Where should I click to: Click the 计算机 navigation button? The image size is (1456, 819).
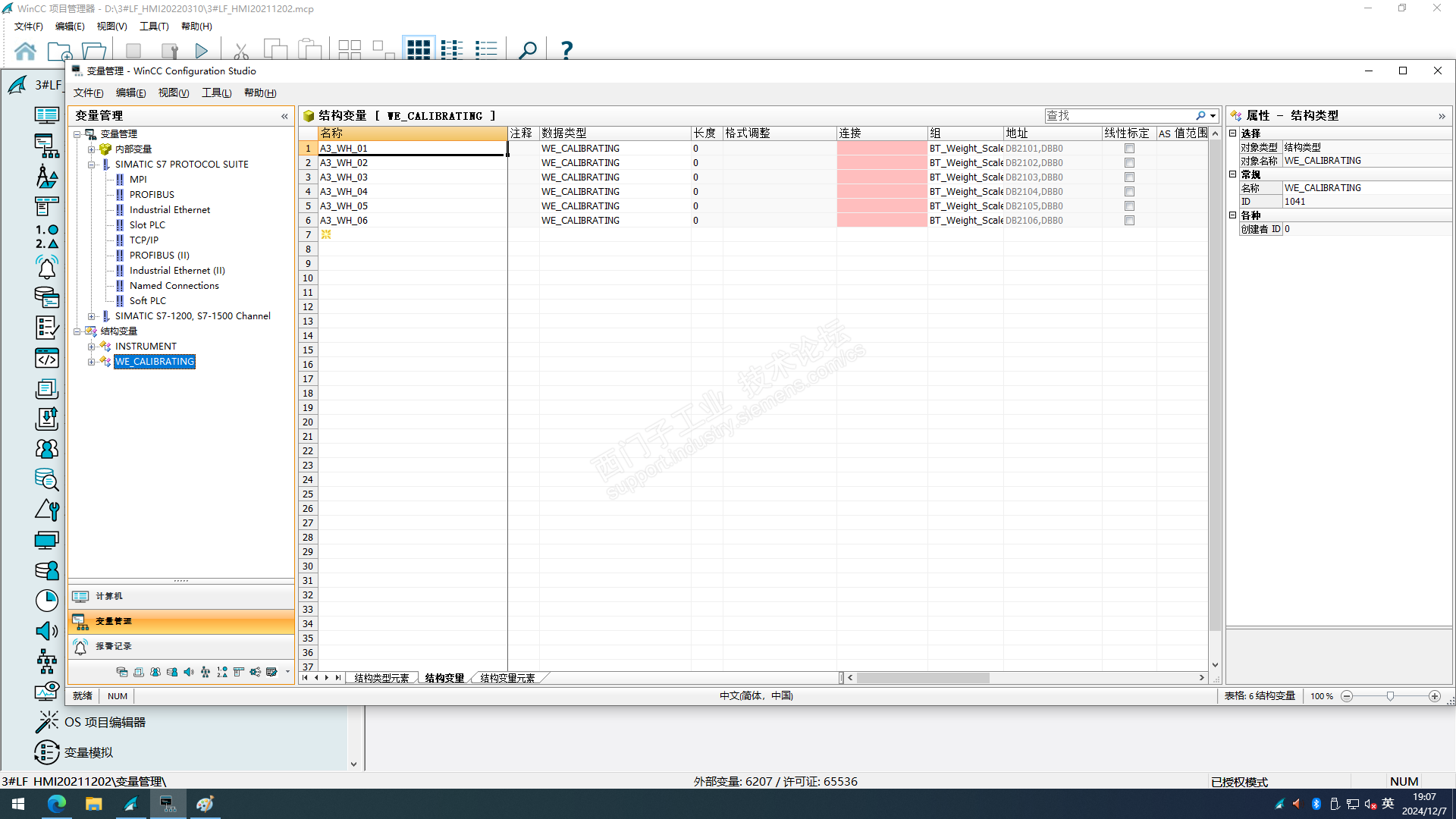click(x=108, y=596)
